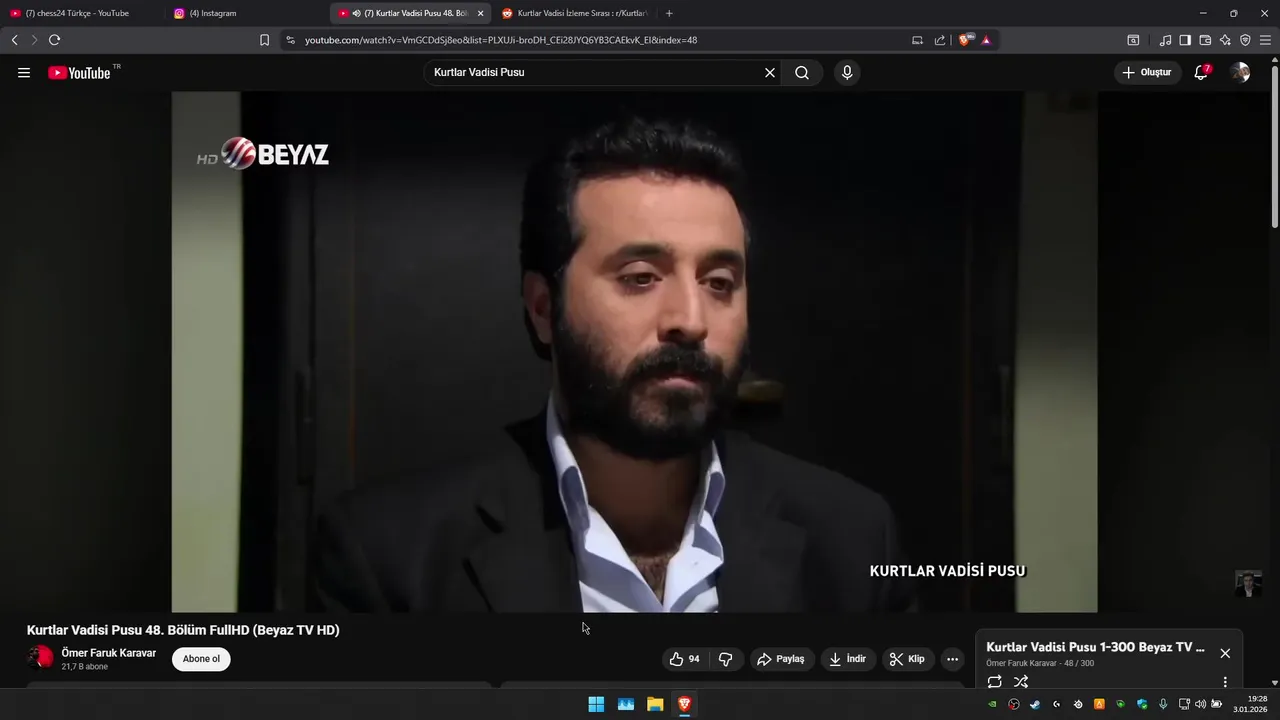Click the tray microphone icon
Screen dimensions: 1280x720
[1163, 704]
